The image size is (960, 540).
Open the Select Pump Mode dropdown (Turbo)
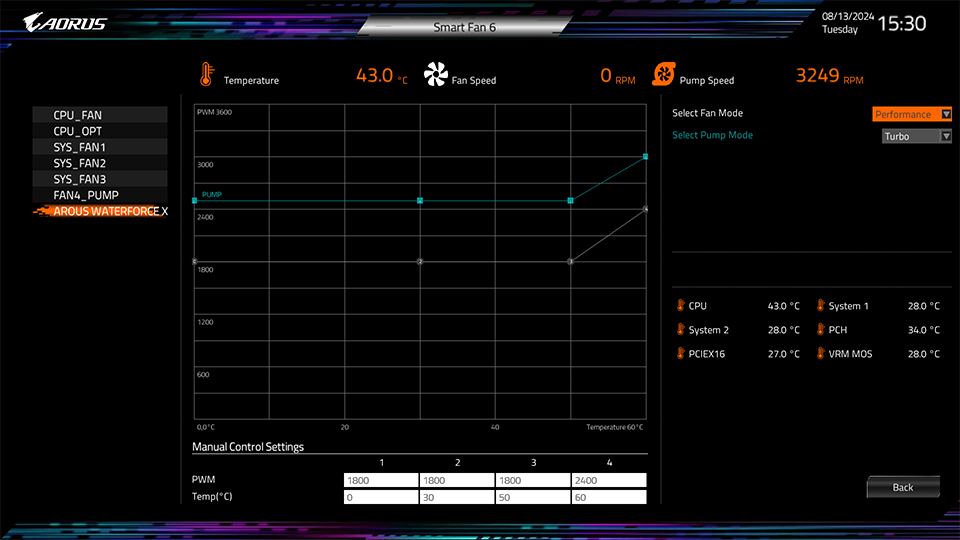917,136
